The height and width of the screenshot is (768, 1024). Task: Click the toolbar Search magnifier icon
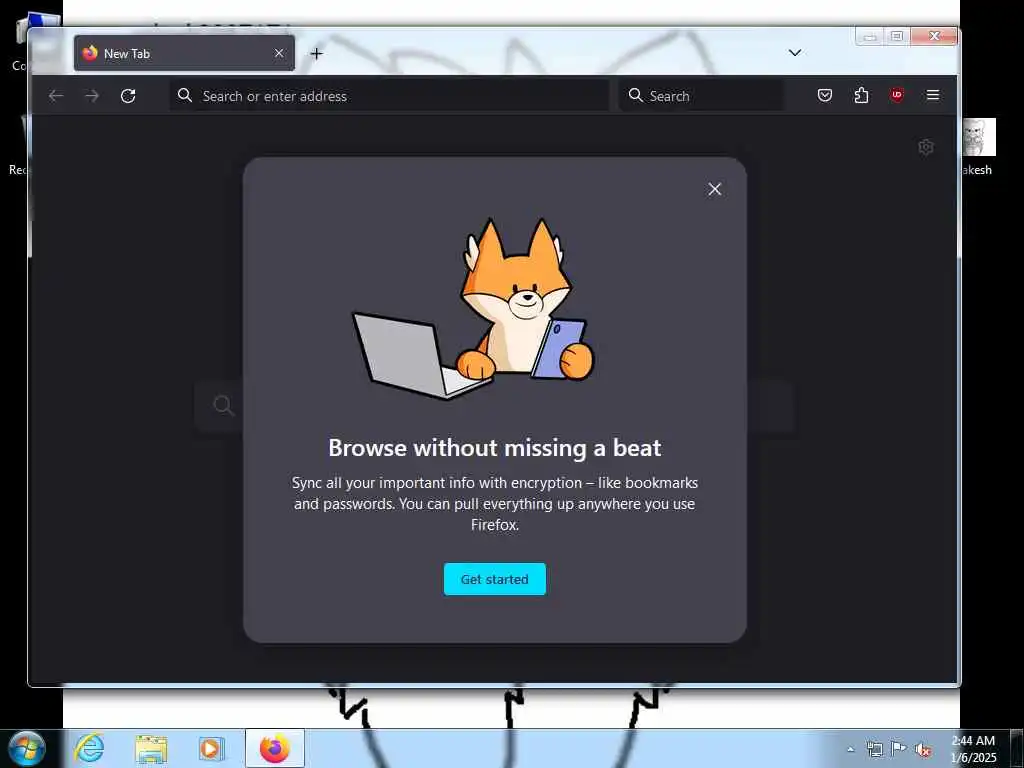coord(635,95)
